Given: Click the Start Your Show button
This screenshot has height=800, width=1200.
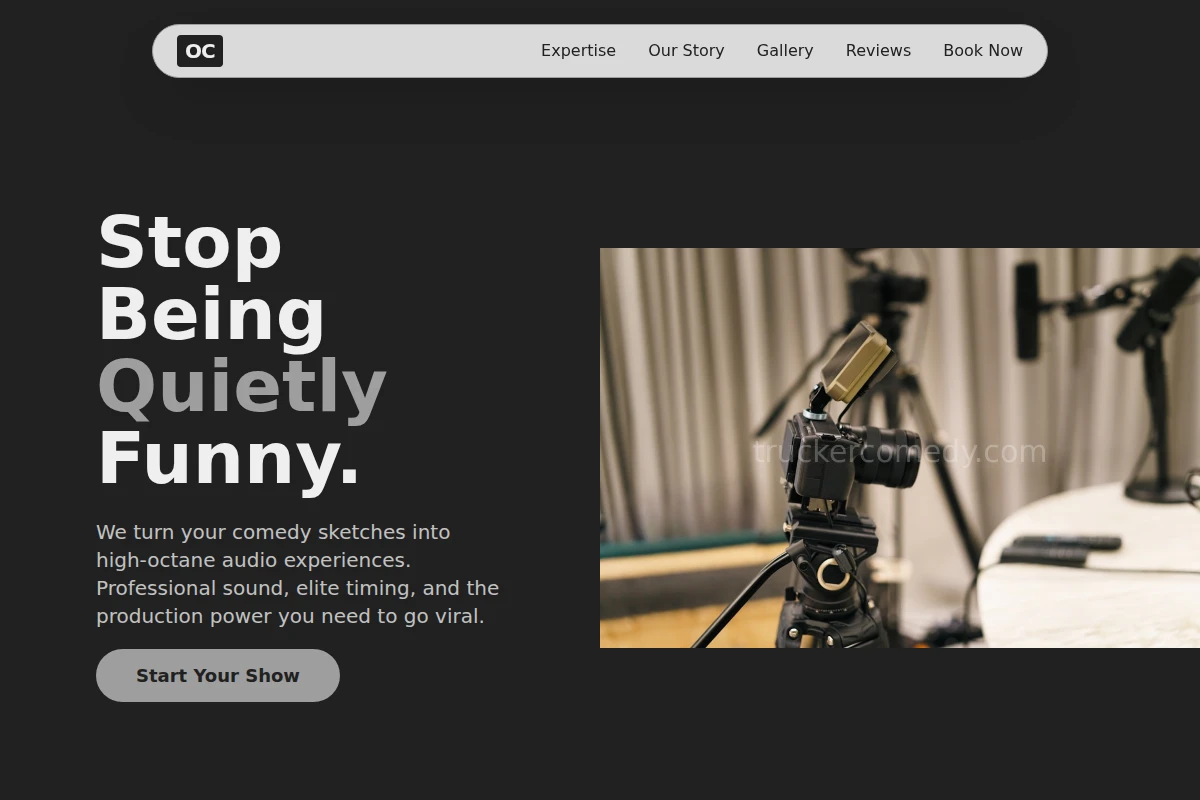Looking at the screenshot, I should pyautogui.click(x=218, y=675).
